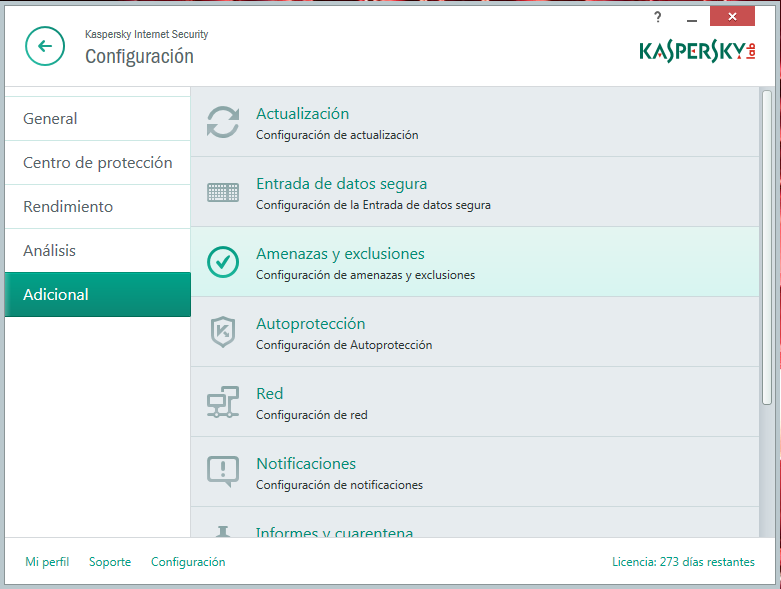Click 'Configuración de Autoprotección' description text
This screenshot has height=589, width=781.
[344, 345]
